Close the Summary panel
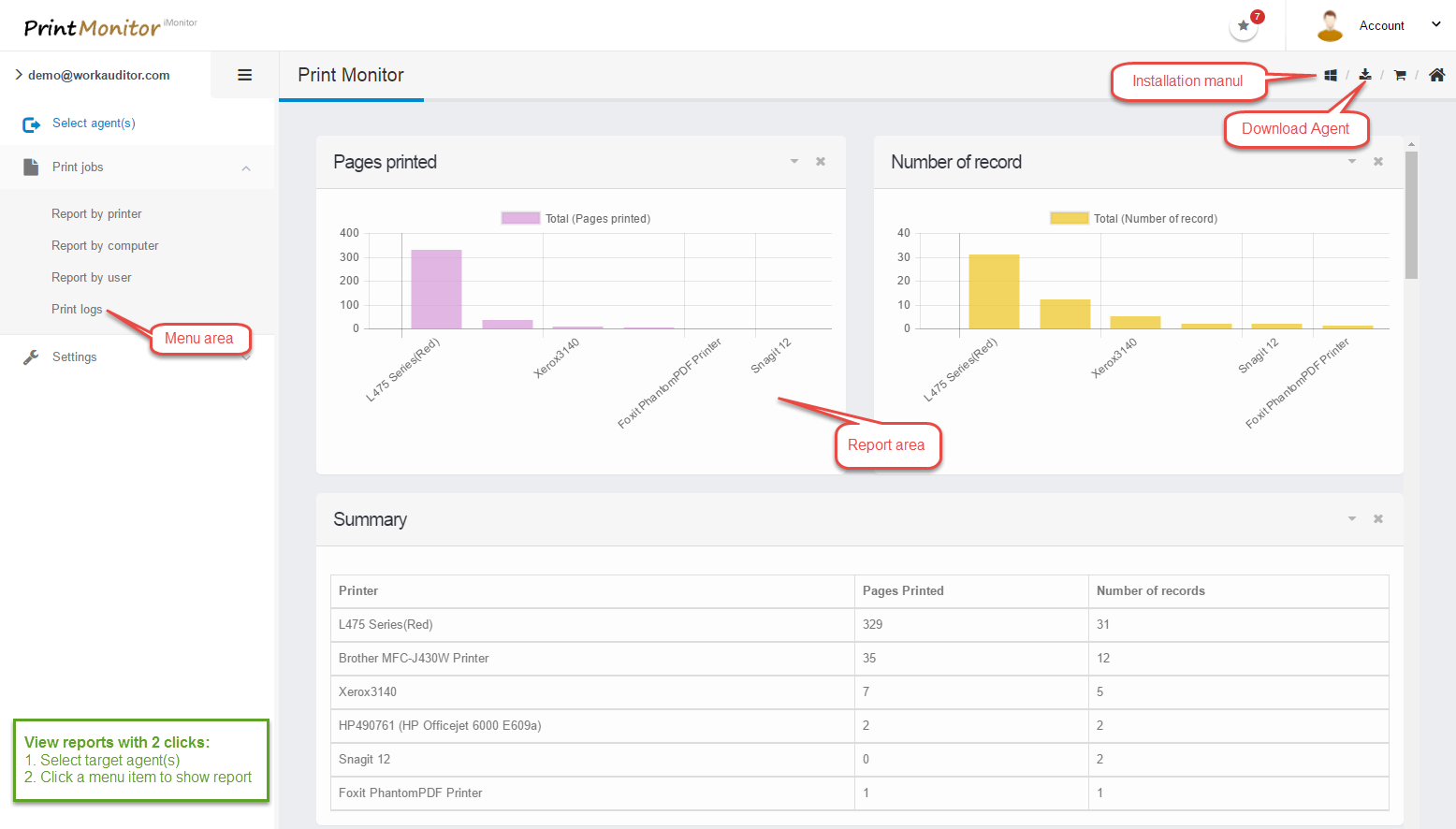Screen dimensions: 1456x829 point(1378,519)
